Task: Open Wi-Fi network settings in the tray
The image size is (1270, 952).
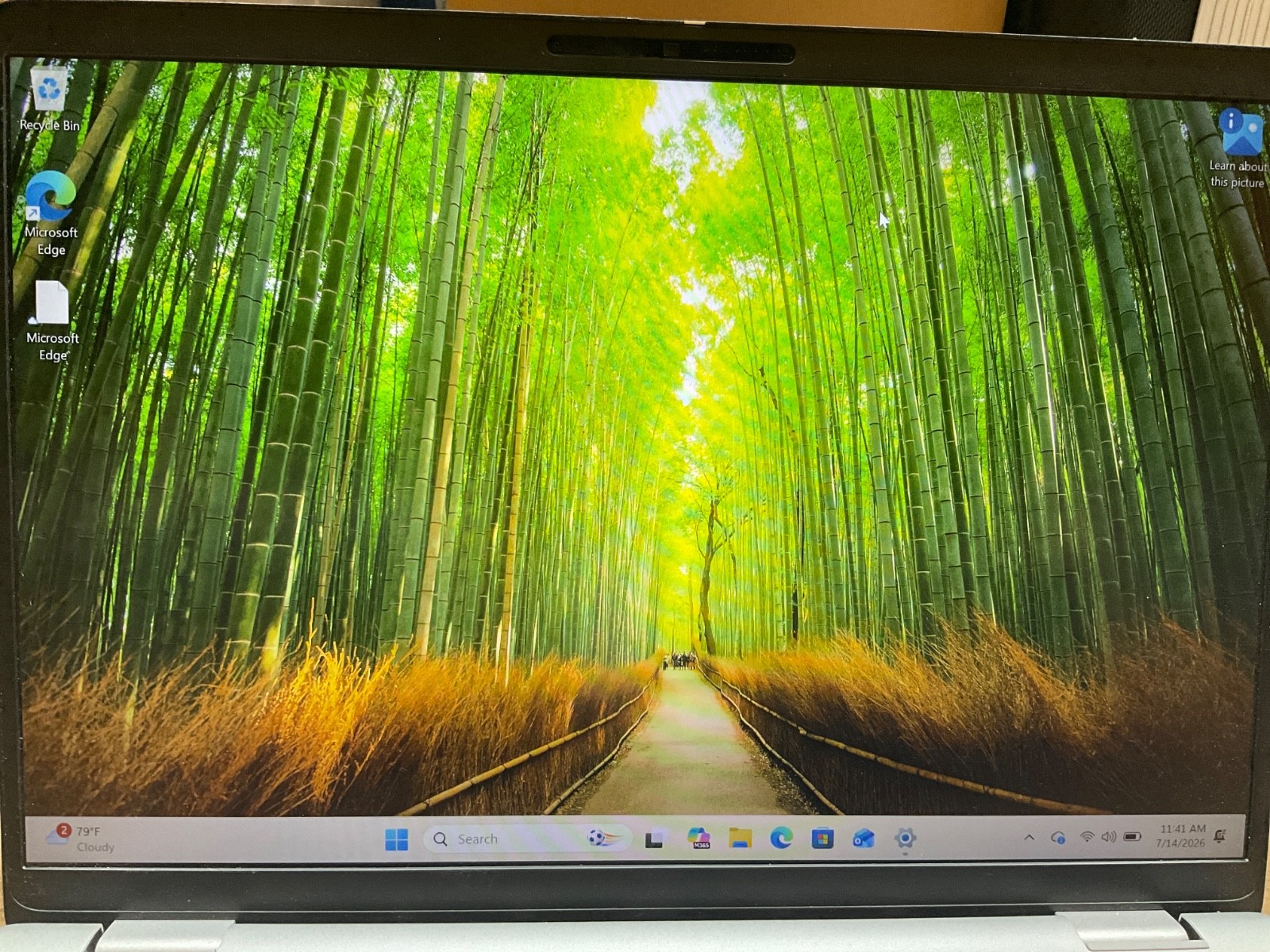Action: (x=1087, y=837)
